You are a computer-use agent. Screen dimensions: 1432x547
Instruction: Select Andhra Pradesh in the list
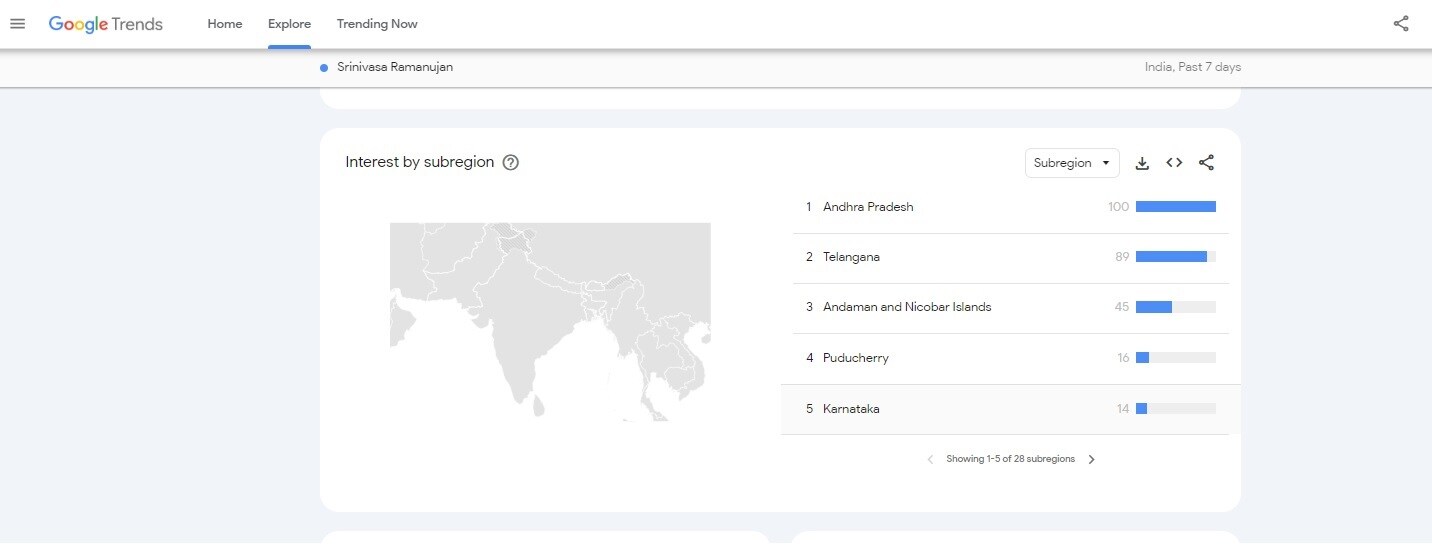[868, 207]
